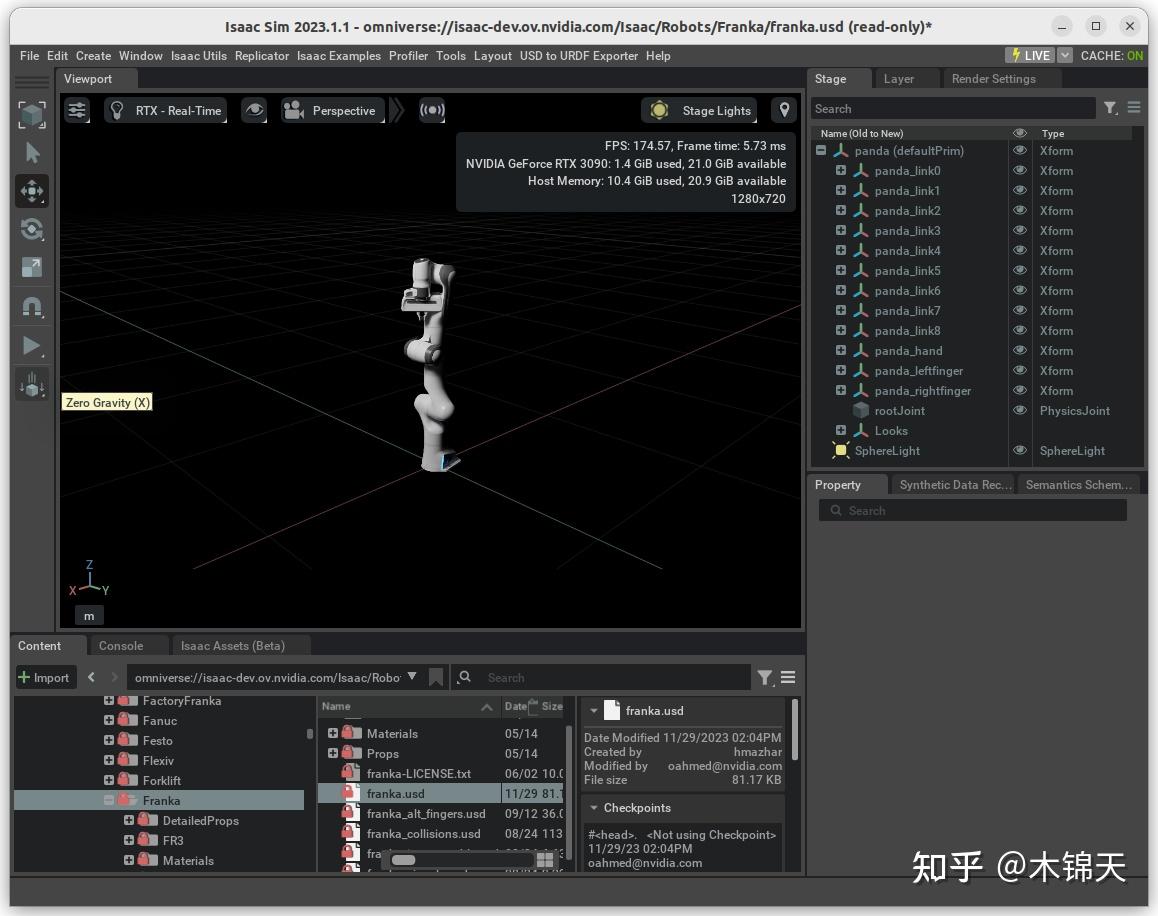Switch to the Render Settings tab

993,78
